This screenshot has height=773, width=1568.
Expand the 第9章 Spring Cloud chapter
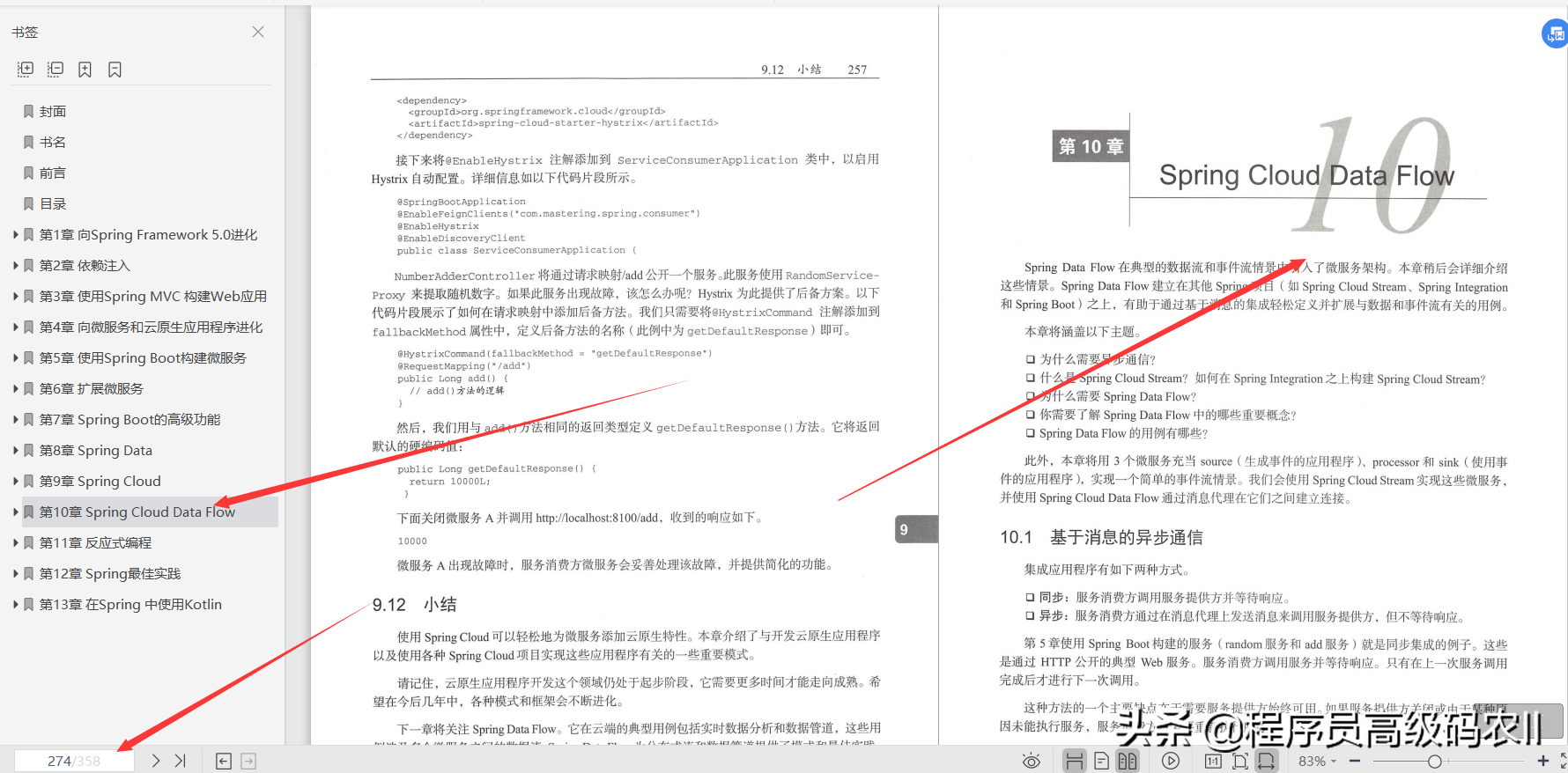pos(15,481)
